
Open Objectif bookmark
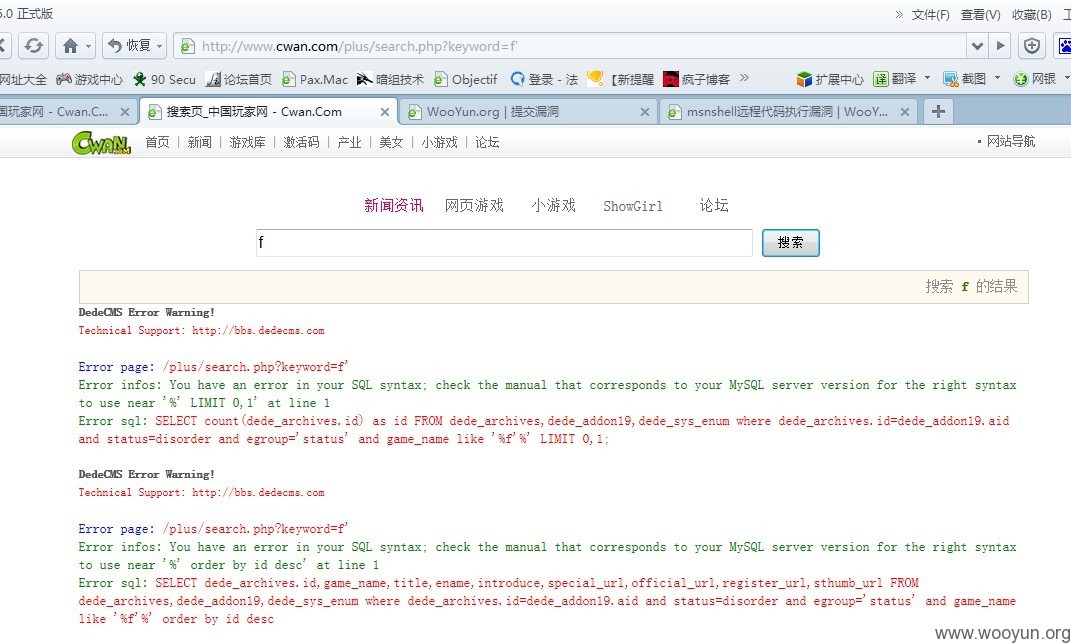tap(466, 79)
